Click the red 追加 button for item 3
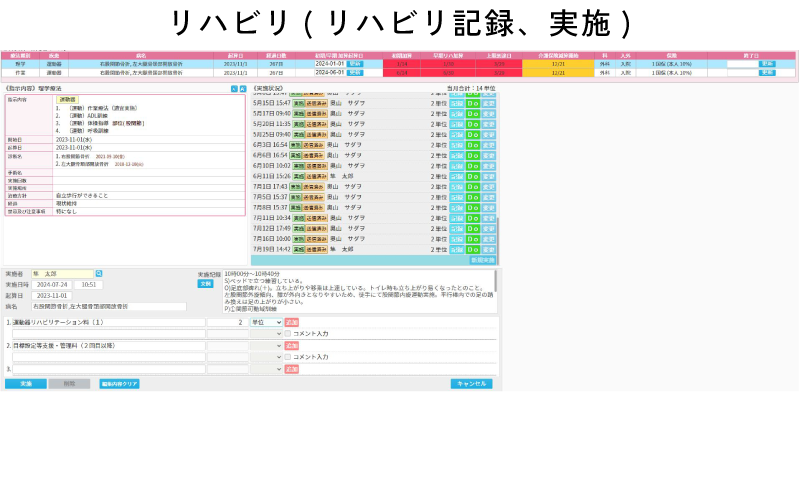 [291, 369]
